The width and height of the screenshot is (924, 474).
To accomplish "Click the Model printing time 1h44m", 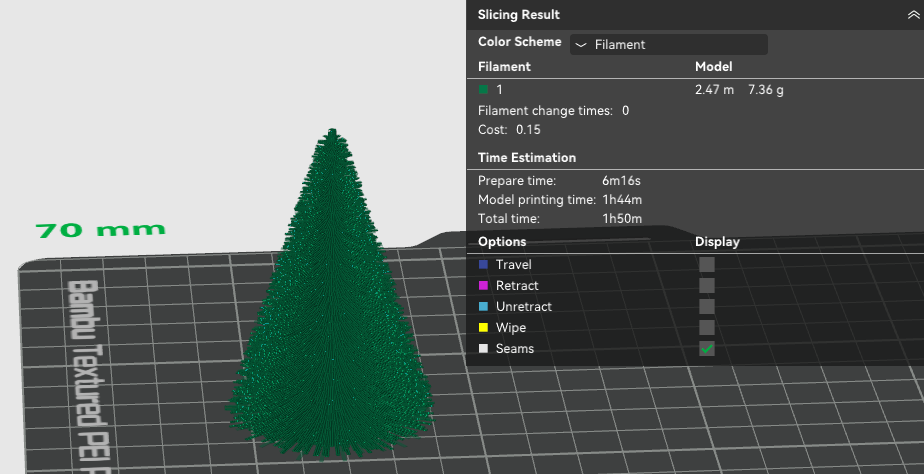I will [622, 200].
